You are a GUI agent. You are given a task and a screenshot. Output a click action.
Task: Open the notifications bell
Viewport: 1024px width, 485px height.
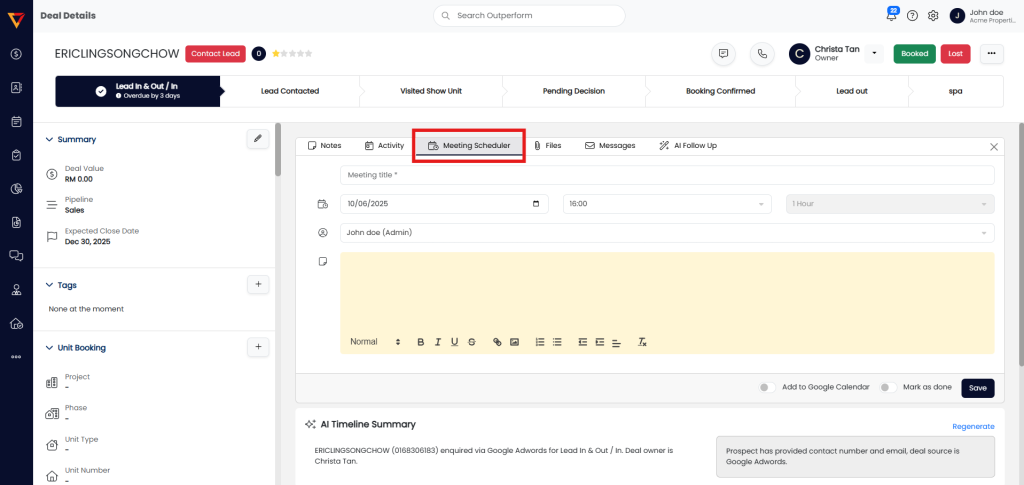pyautogui.click(x=891, y=16)
